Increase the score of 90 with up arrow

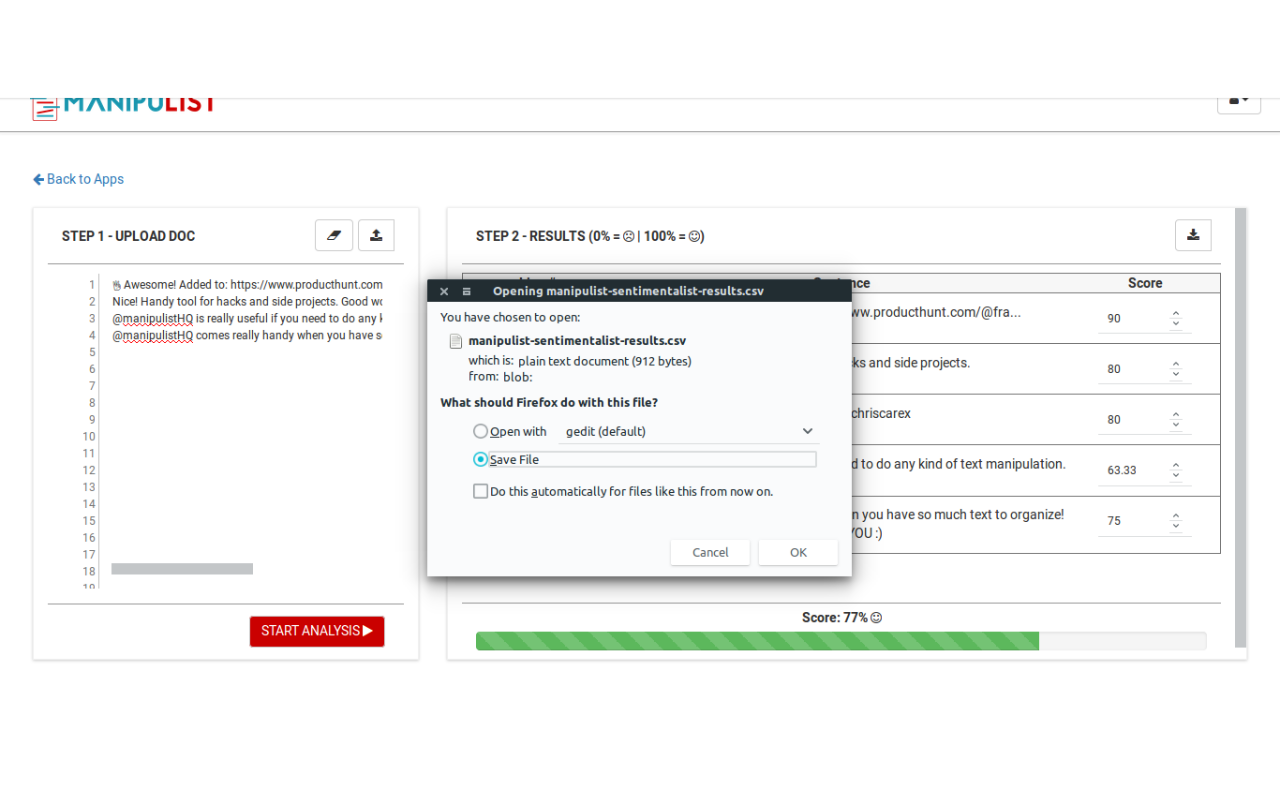pos(1176,314)
